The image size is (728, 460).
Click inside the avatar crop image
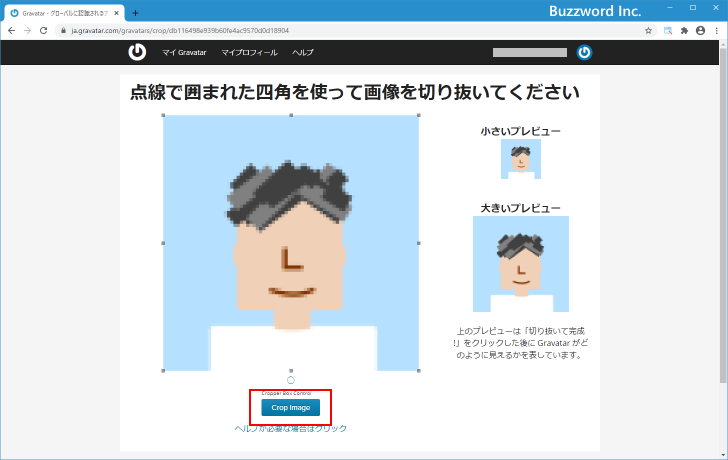pyautogui.click(x=291, y=243)
